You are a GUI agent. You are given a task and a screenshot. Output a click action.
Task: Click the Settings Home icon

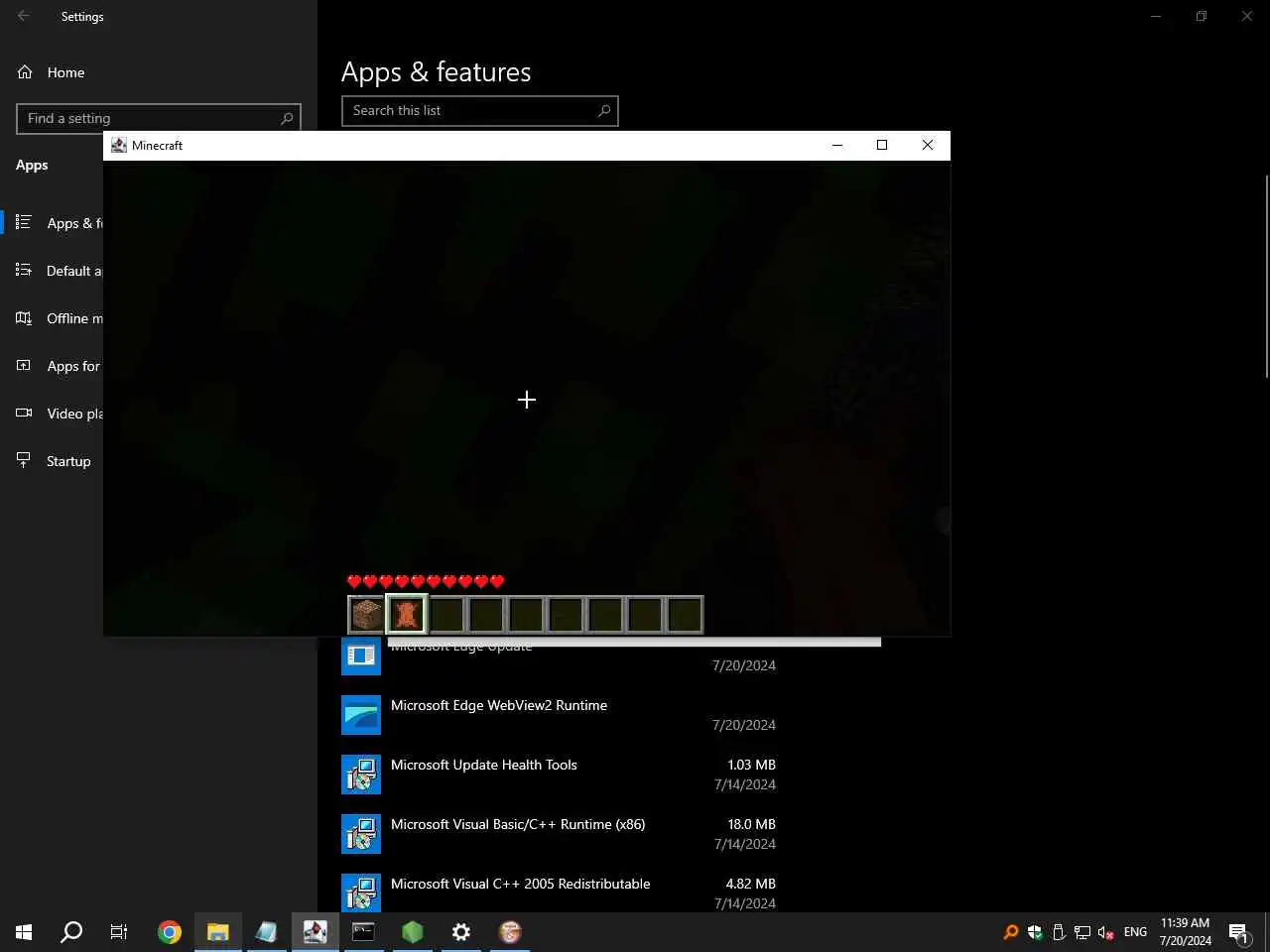(25, 72)
